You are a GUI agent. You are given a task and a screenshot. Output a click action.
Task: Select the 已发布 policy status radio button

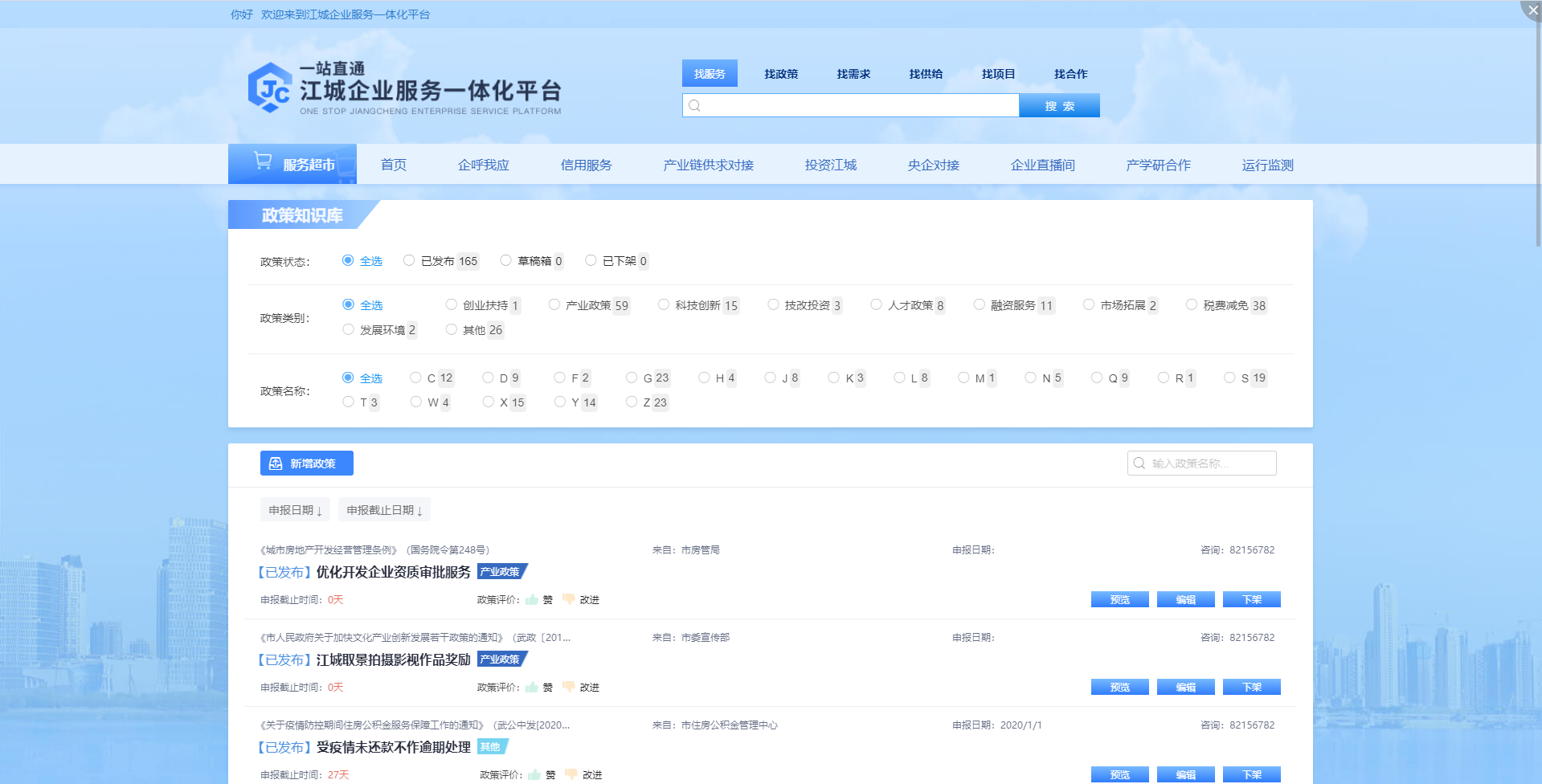pyautogui.click(x=409, y=260)
